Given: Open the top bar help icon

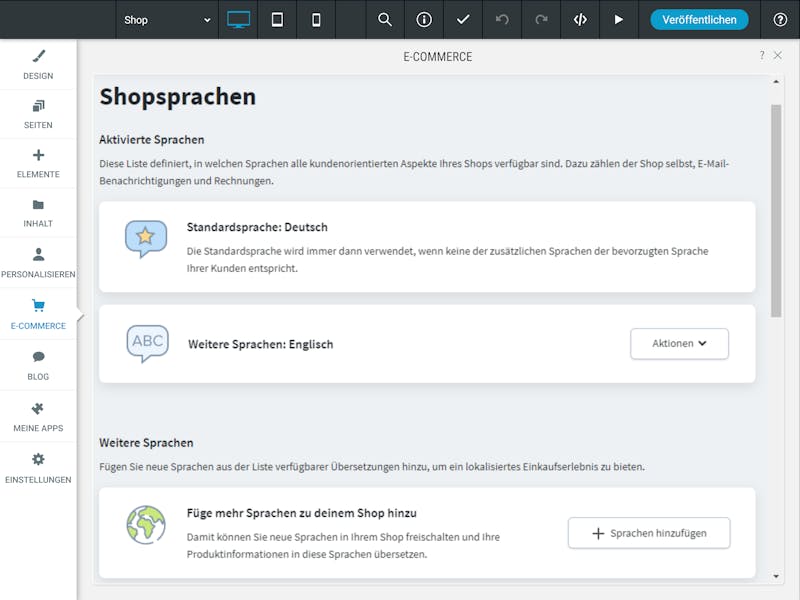Looking at the screenshot, I should 780,20.
